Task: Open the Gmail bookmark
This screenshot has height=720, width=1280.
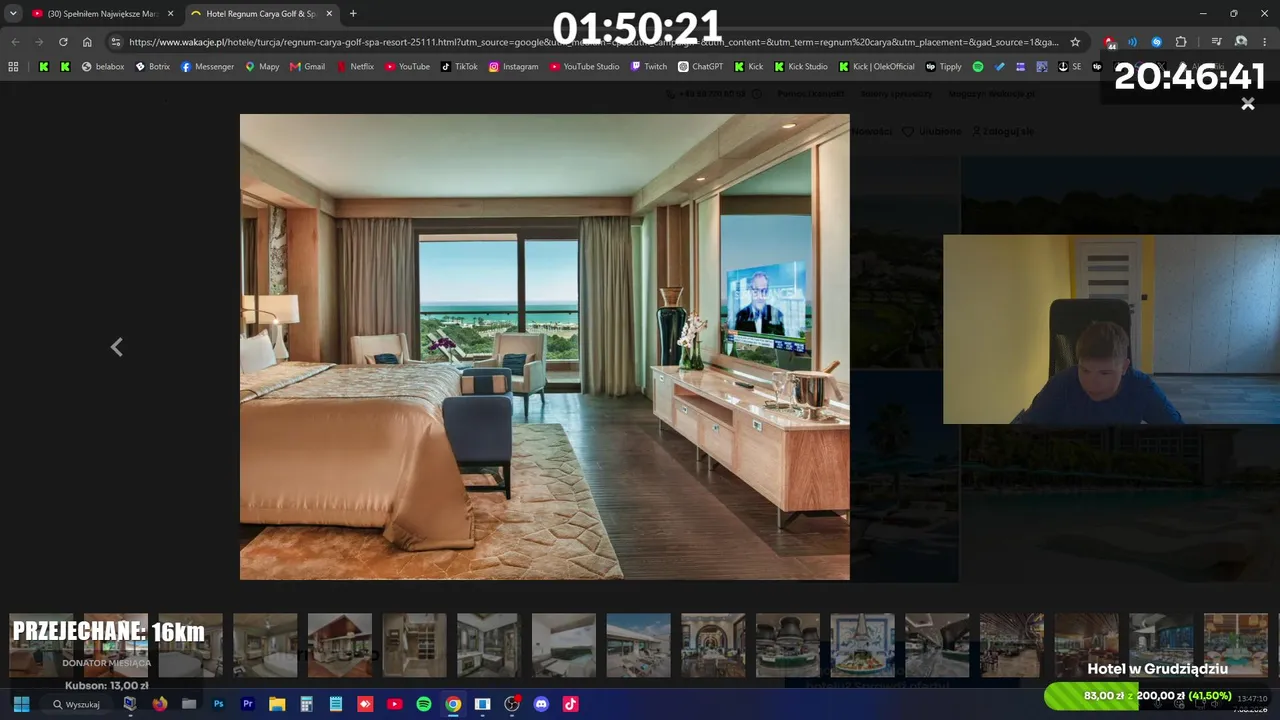Action: (x=308, y=67)
